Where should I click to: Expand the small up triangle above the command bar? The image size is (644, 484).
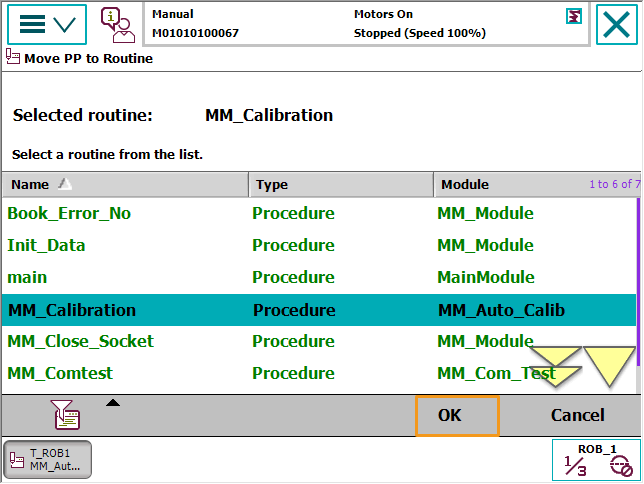[113, 402]
